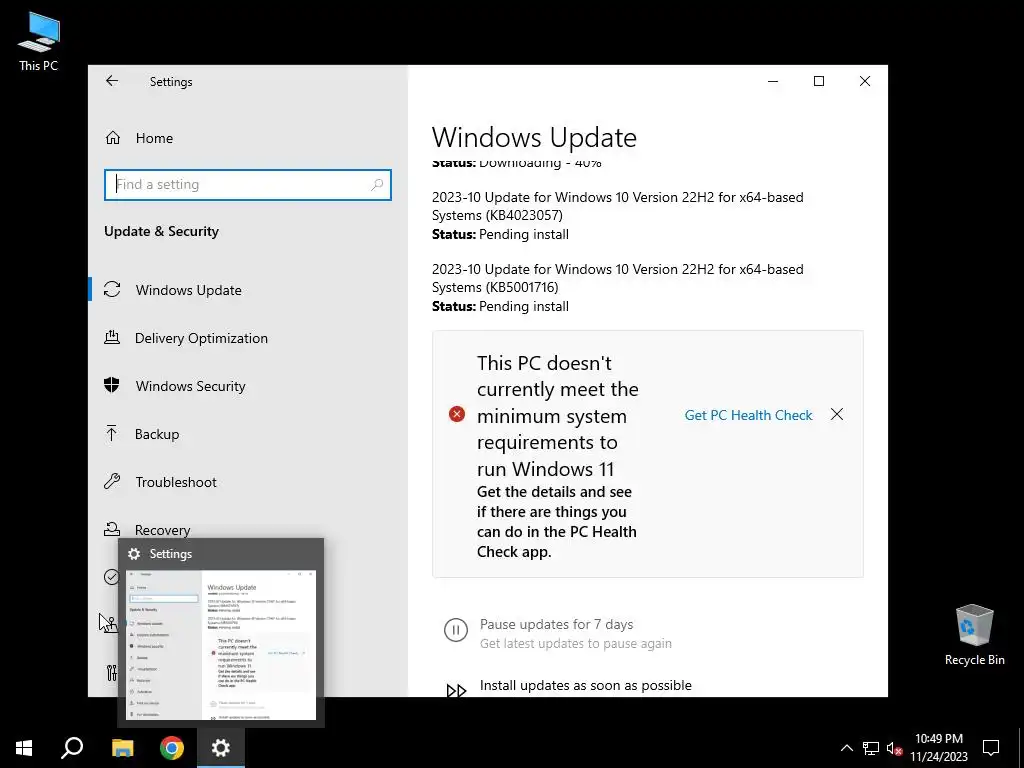Open the clock showing 10:49 PM
1024x768 pixels.
coord(938,748)
